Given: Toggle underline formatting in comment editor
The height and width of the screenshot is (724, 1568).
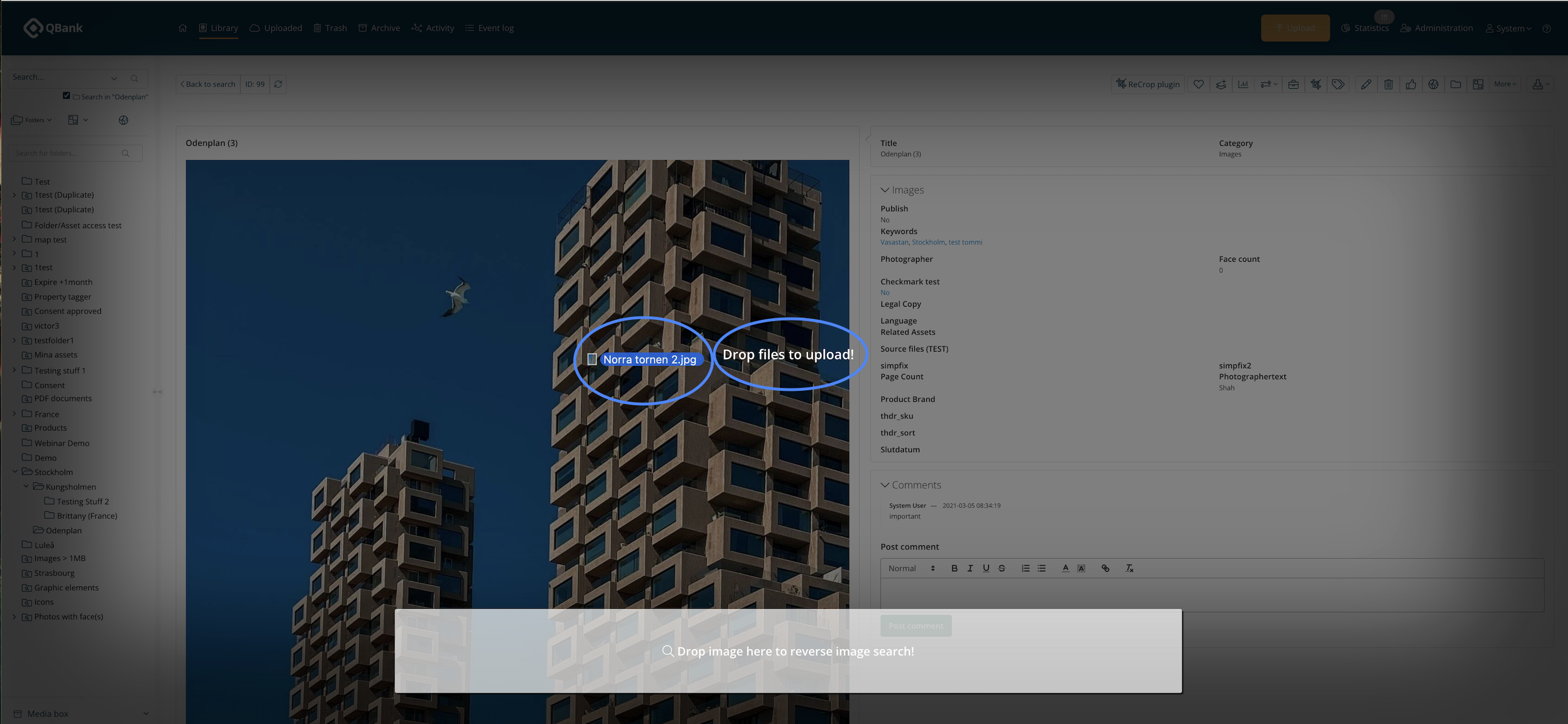Looking at the screenshot, I should (986, 568).
